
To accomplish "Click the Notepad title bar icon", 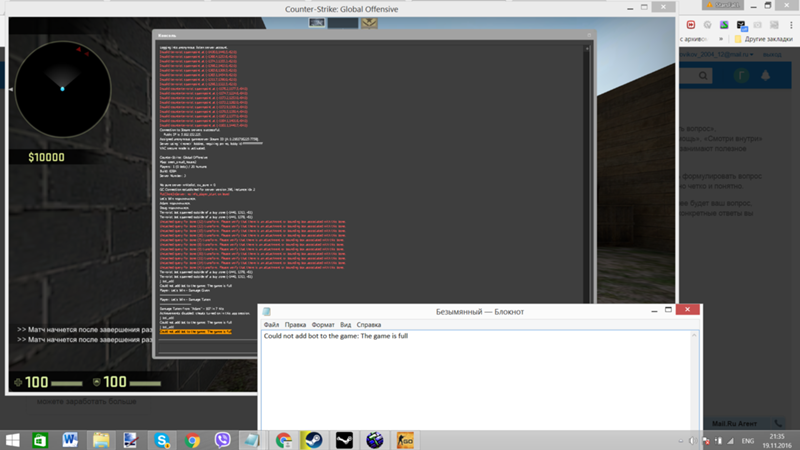I will pyautogui.click(x=266, y=311).
